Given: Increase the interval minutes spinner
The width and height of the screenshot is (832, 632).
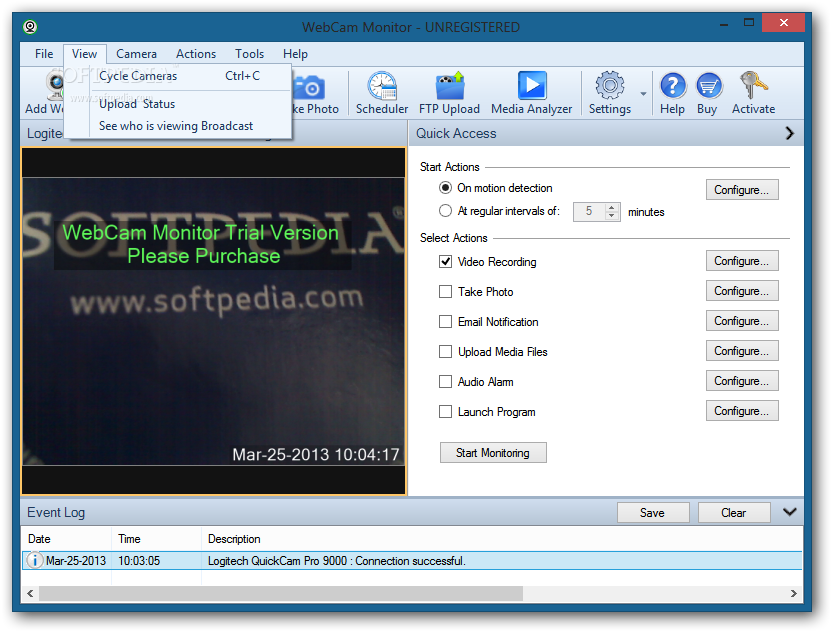Looking at the screenshot, I should pos(612,207).
